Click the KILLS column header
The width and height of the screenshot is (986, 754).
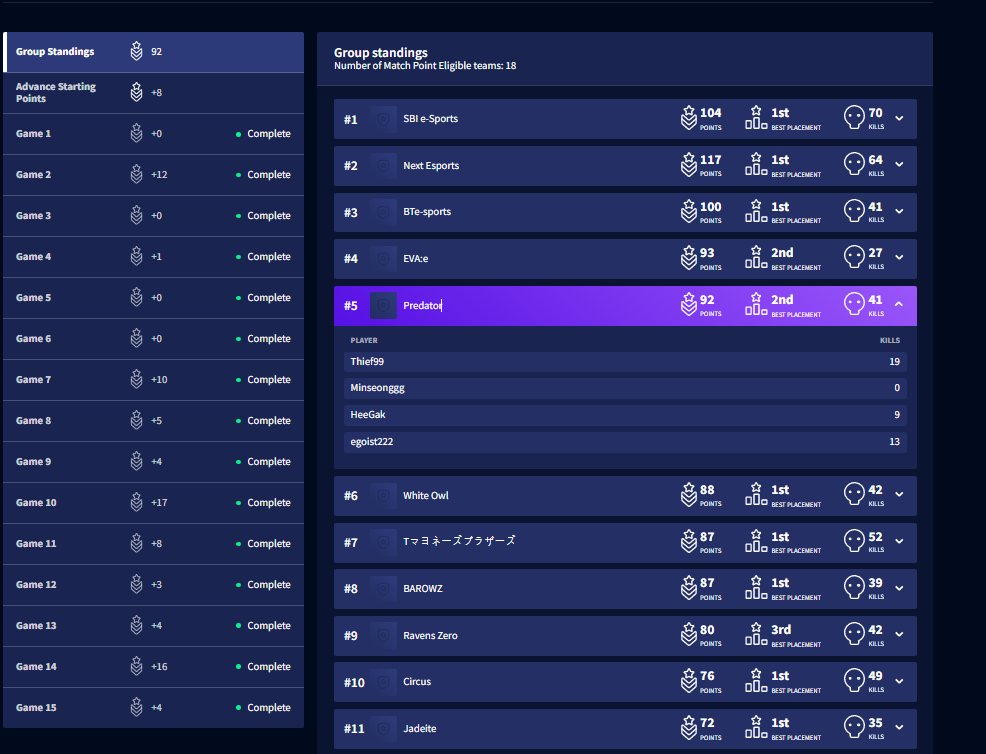coord(890,340)
